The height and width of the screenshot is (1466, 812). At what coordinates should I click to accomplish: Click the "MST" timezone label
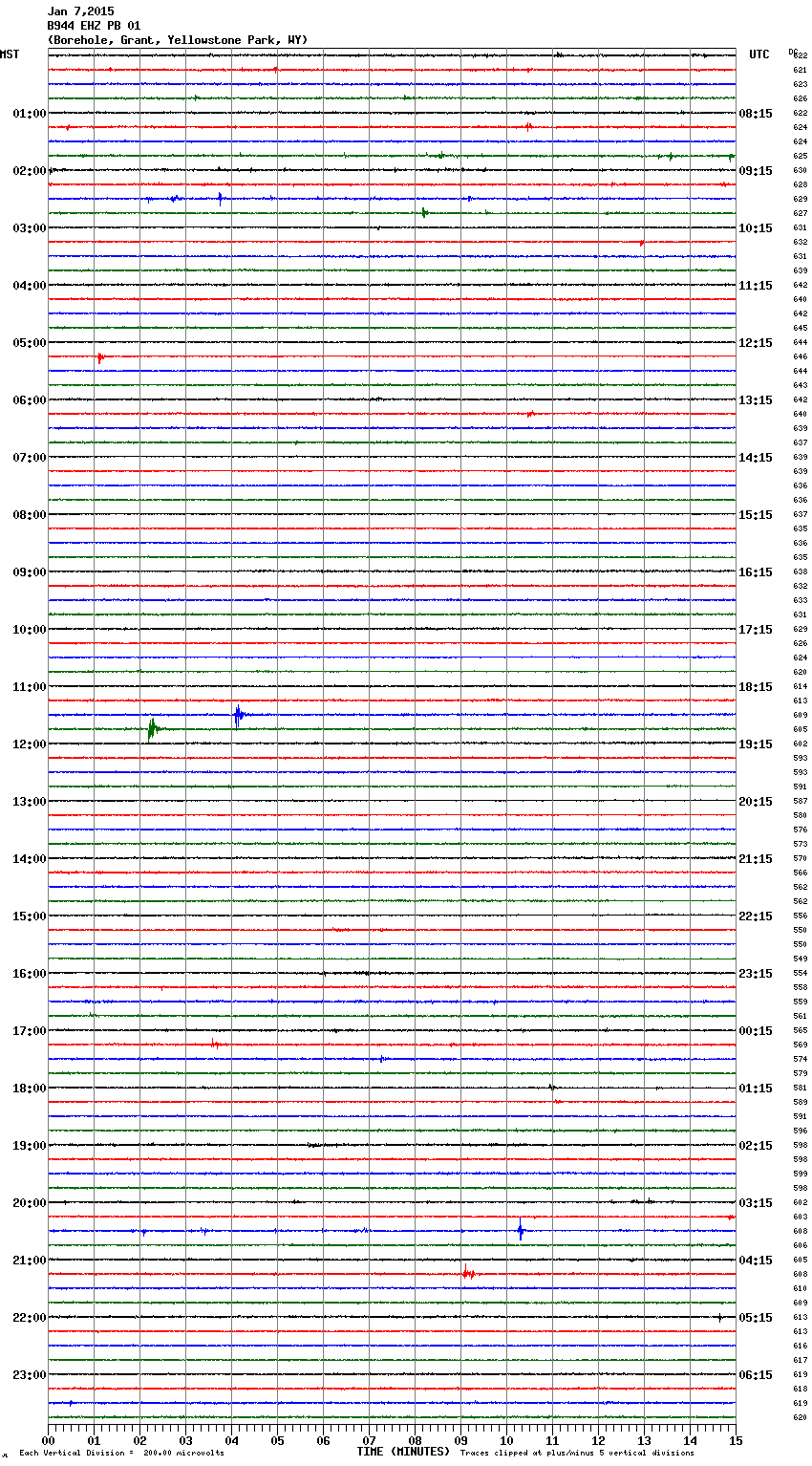click(x=10, y=54)
